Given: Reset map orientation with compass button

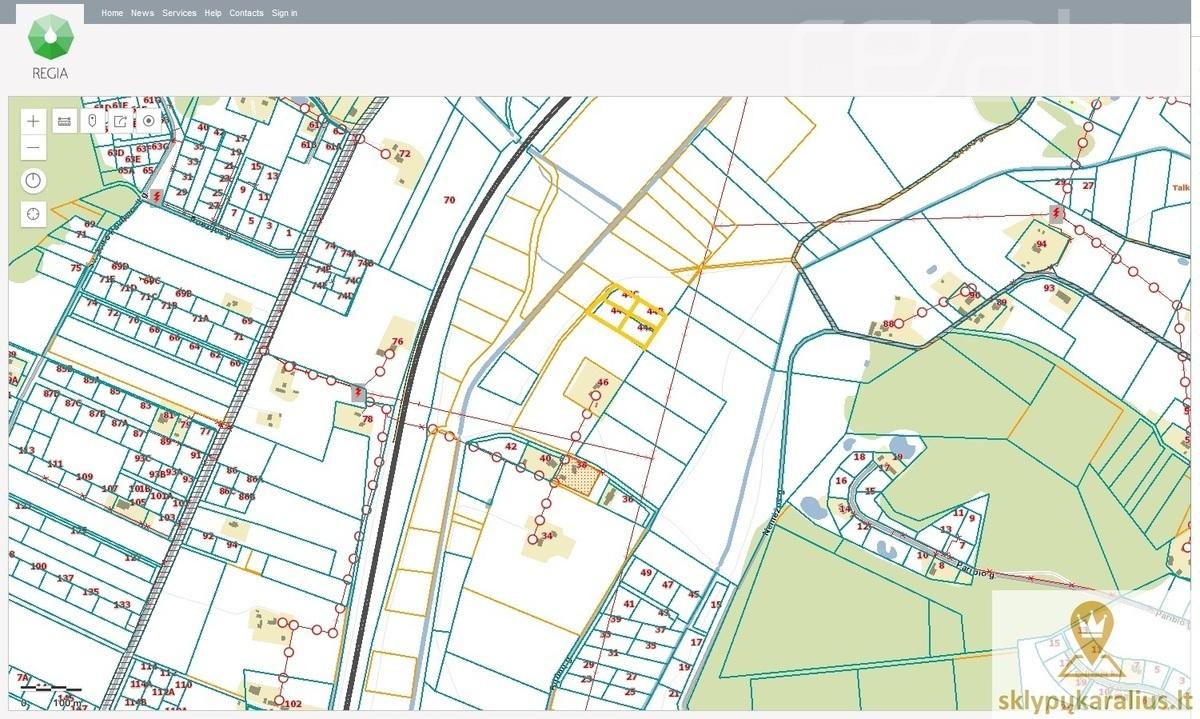Looking at the screenshot, I should pos(34,181).
